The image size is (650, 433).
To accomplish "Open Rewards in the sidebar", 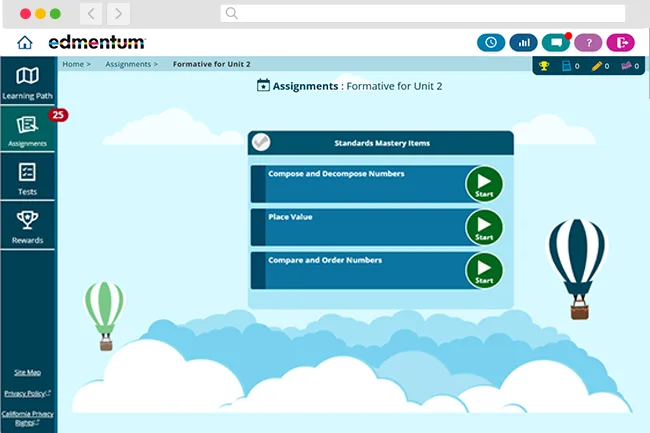I will [x=27, y=226].
